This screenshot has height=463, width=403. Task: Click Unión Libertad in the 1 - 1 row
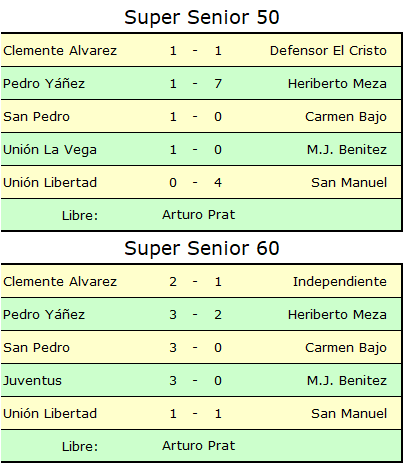click(x=50, y=414)
